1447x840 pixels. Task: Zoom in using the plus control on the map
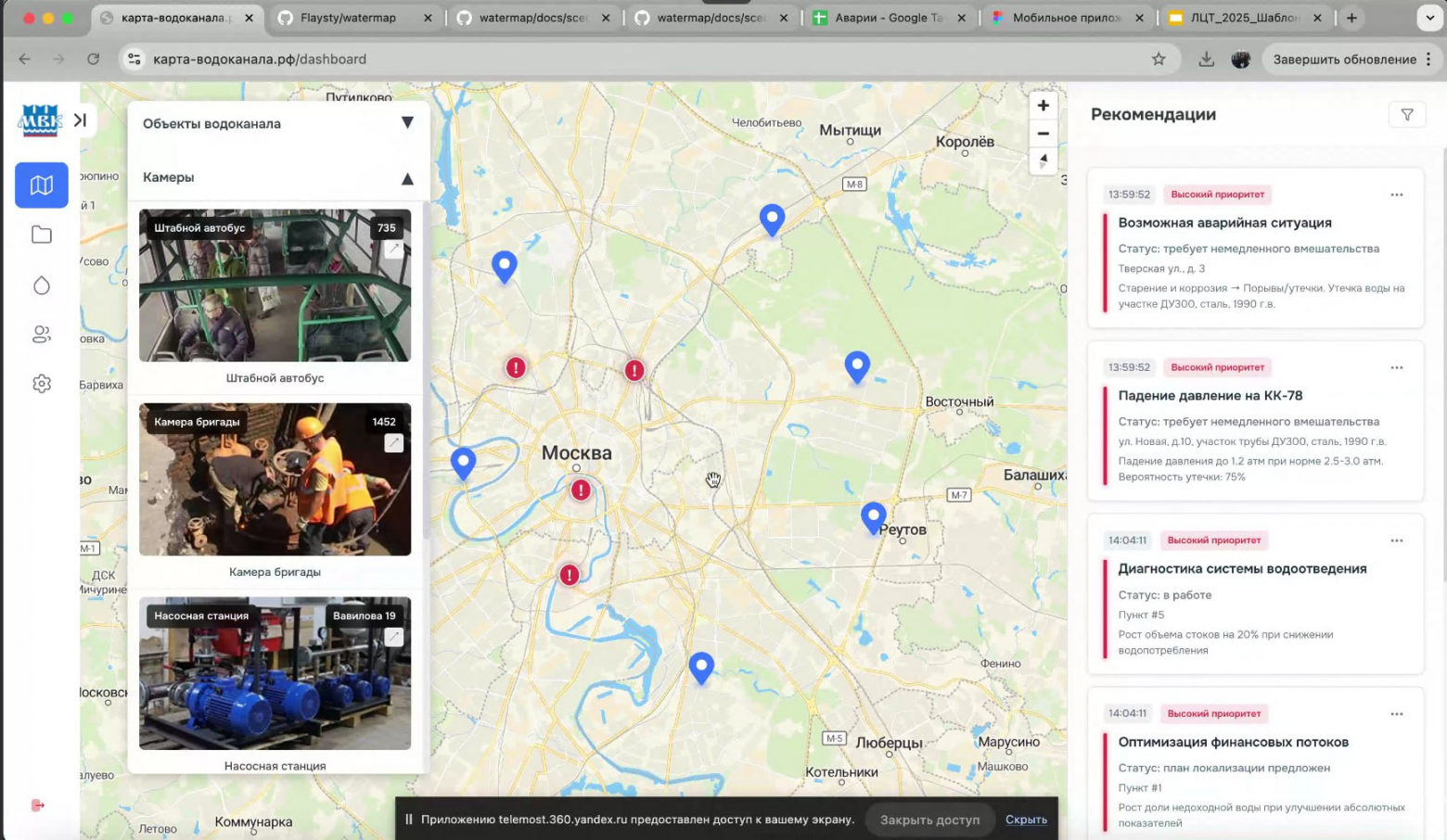click(x=1043, y=105)
